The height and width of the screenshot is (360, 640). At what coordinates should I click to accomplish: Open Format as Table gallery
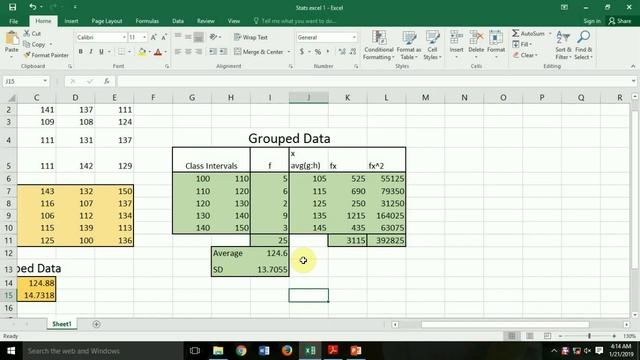[409, 45]
